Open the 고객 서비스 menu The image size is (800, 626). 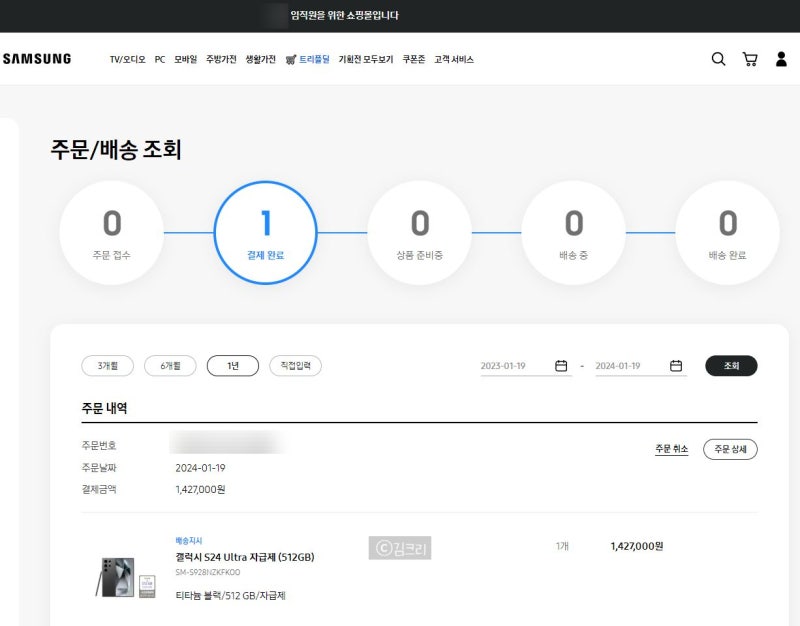[x=454, y=60]
